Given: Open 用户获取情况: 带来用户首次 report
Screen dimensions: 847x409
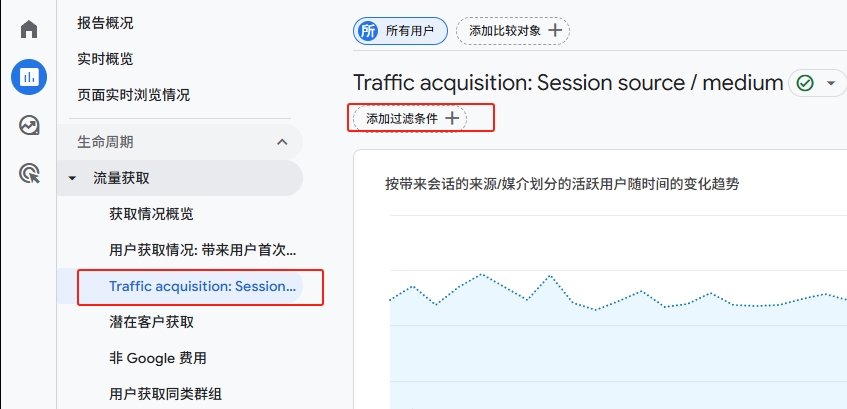Looking at the screenshot, I should [203, 251].
